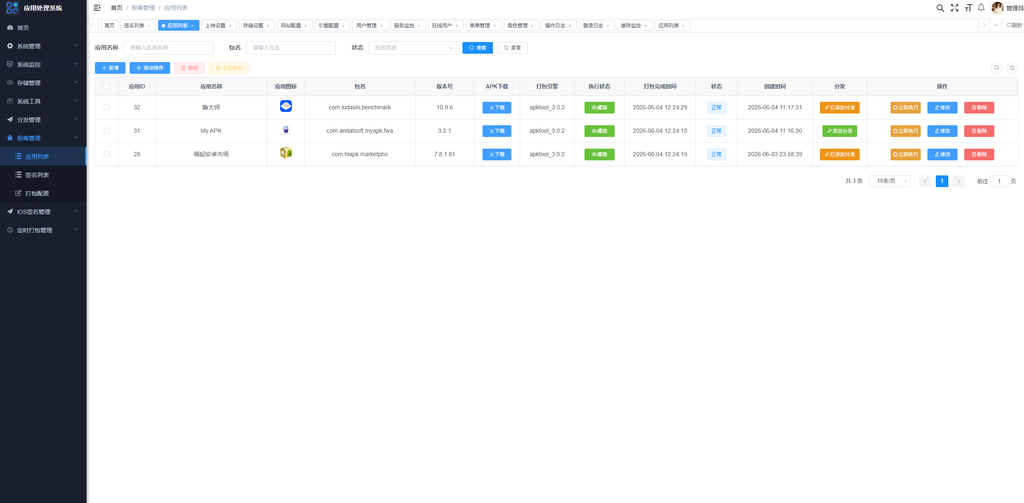The image size is (1024, 503).
Task: Download APK for My APK row
Action: pyautogui.click(x=497, y=131)
